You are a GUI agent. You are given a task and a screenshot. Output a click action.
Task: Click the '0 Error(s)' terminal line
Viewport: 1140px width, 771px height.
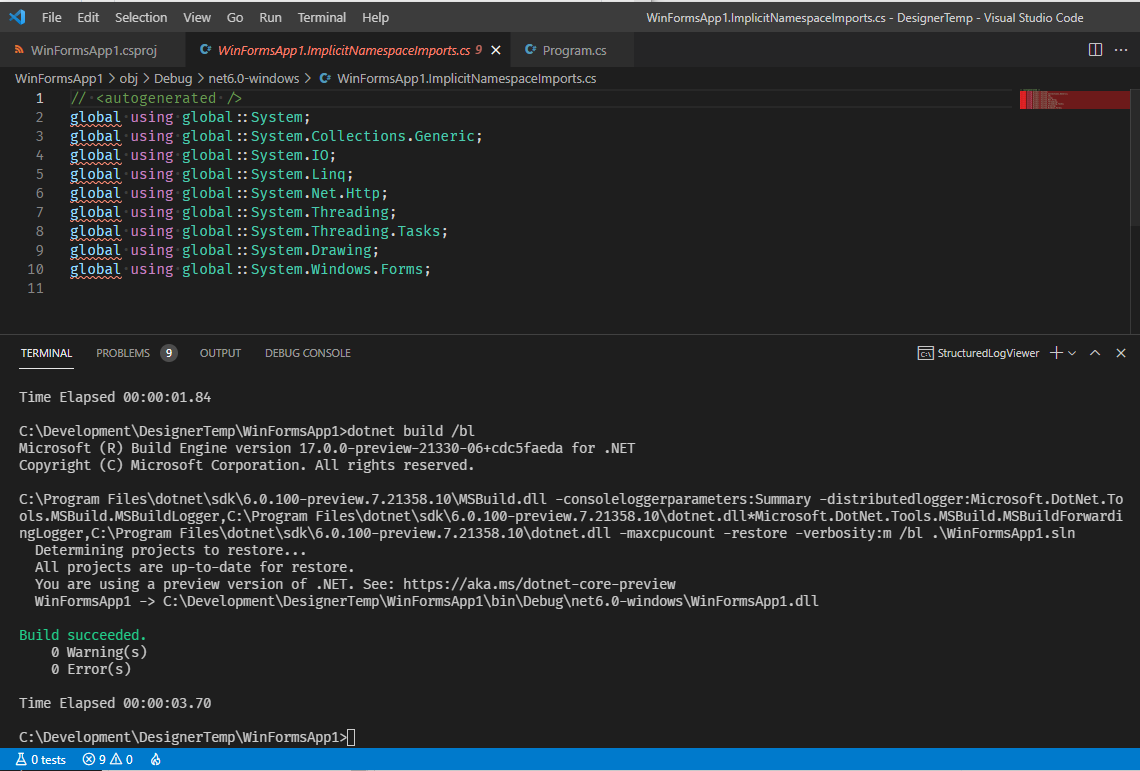(91, 669)
